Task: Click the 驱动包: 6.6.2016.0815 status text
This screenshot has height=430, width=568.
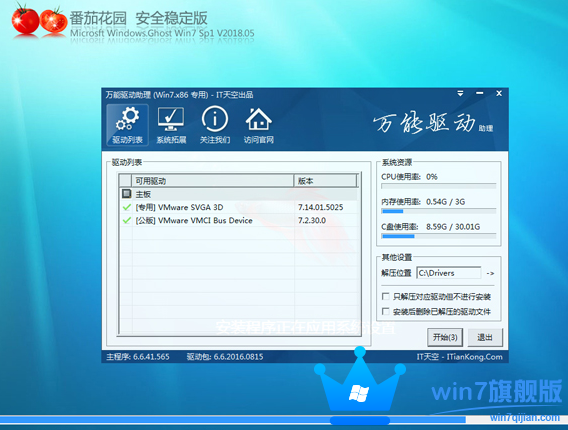Action: [x=225, y=357]
